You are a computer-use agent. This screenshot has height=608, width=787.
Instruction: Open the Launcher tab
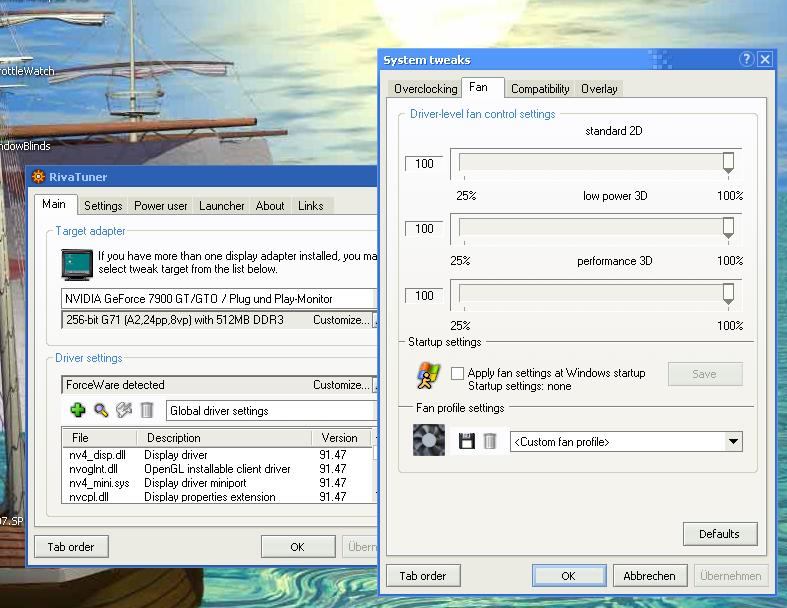[221, 206]
